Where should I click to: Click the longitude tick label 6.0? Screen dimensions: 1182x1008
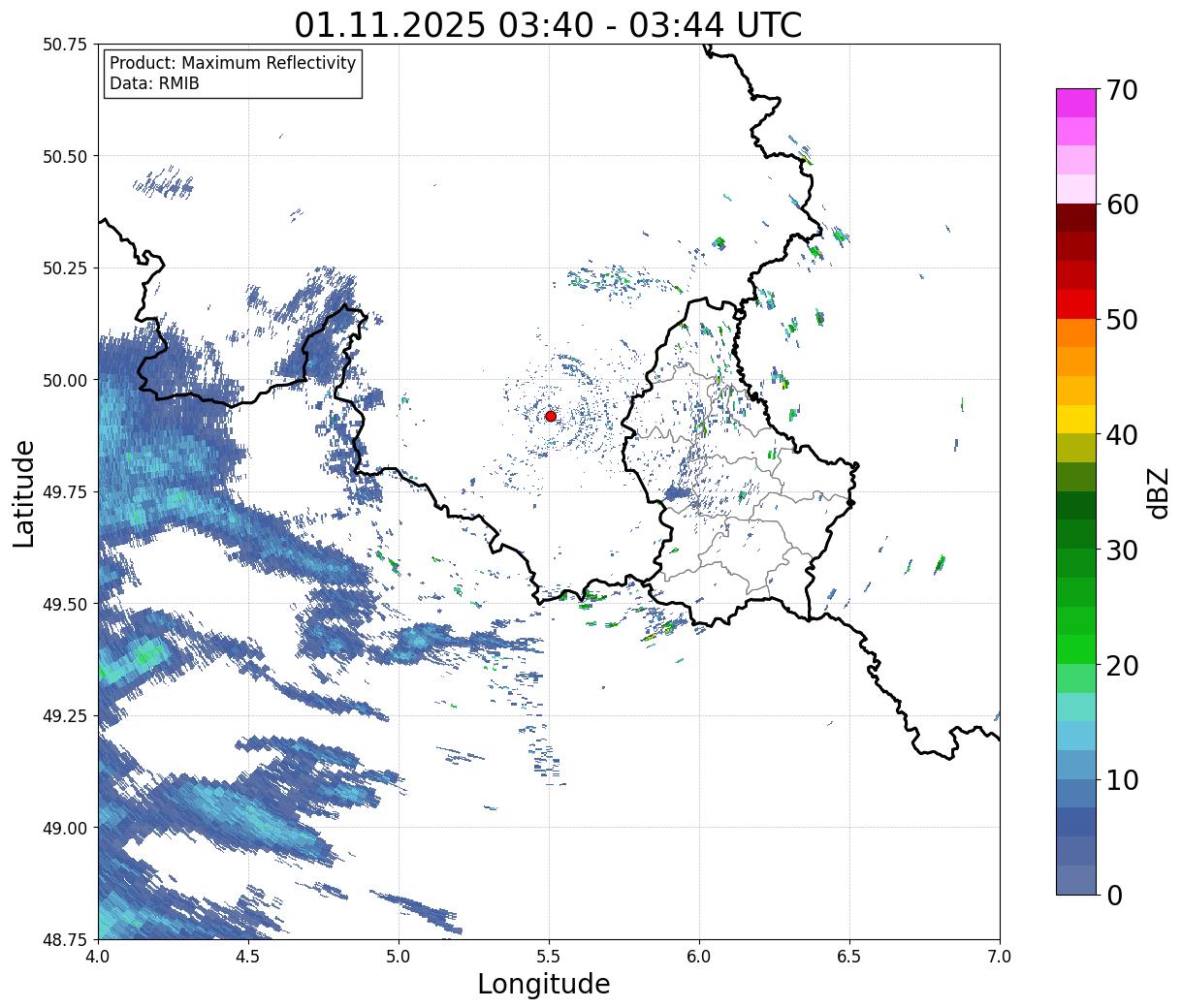(699, 956)
